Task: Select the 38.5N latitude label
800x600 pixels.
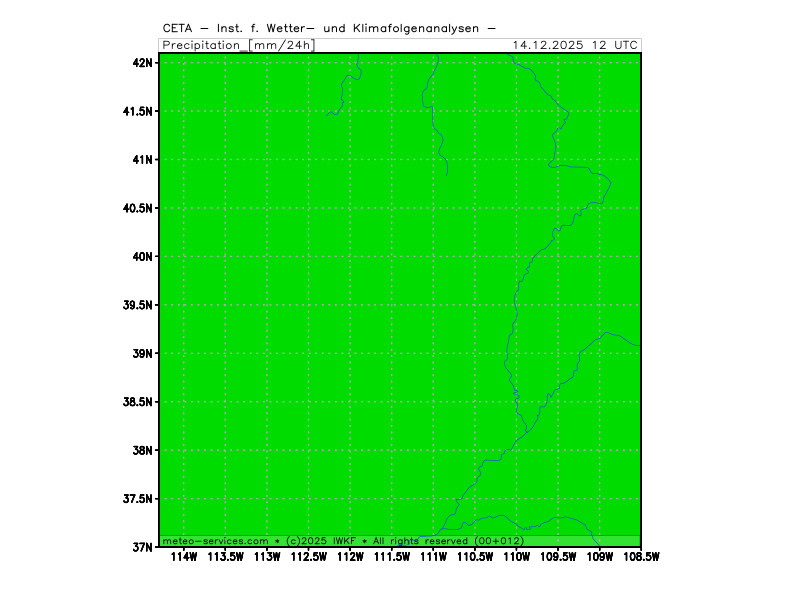Action: point(138,402)
